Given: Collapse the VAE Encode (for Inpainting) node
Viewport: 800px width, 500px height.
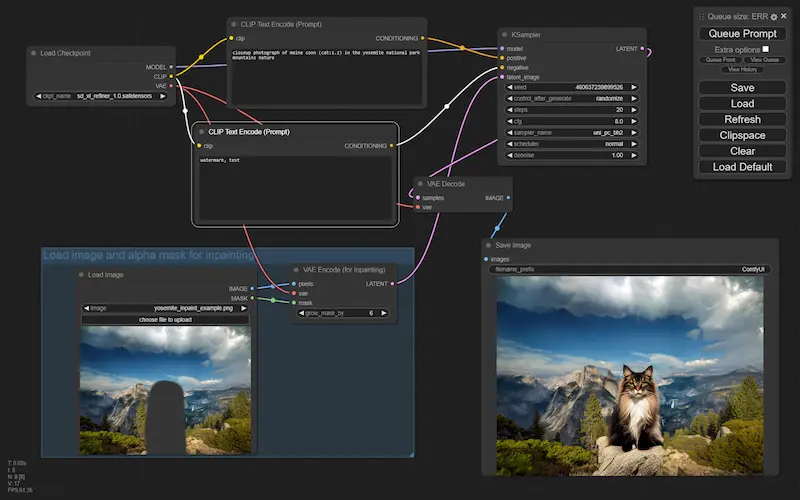Looking at the screenshot, I should (296, 270).
